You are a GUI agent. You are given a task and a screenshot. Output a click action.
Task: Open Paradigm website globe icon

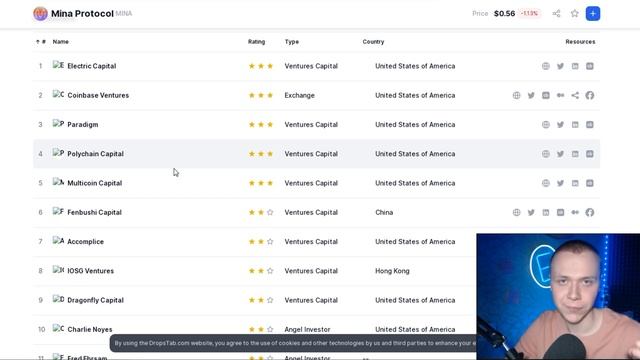pos(546,124)
